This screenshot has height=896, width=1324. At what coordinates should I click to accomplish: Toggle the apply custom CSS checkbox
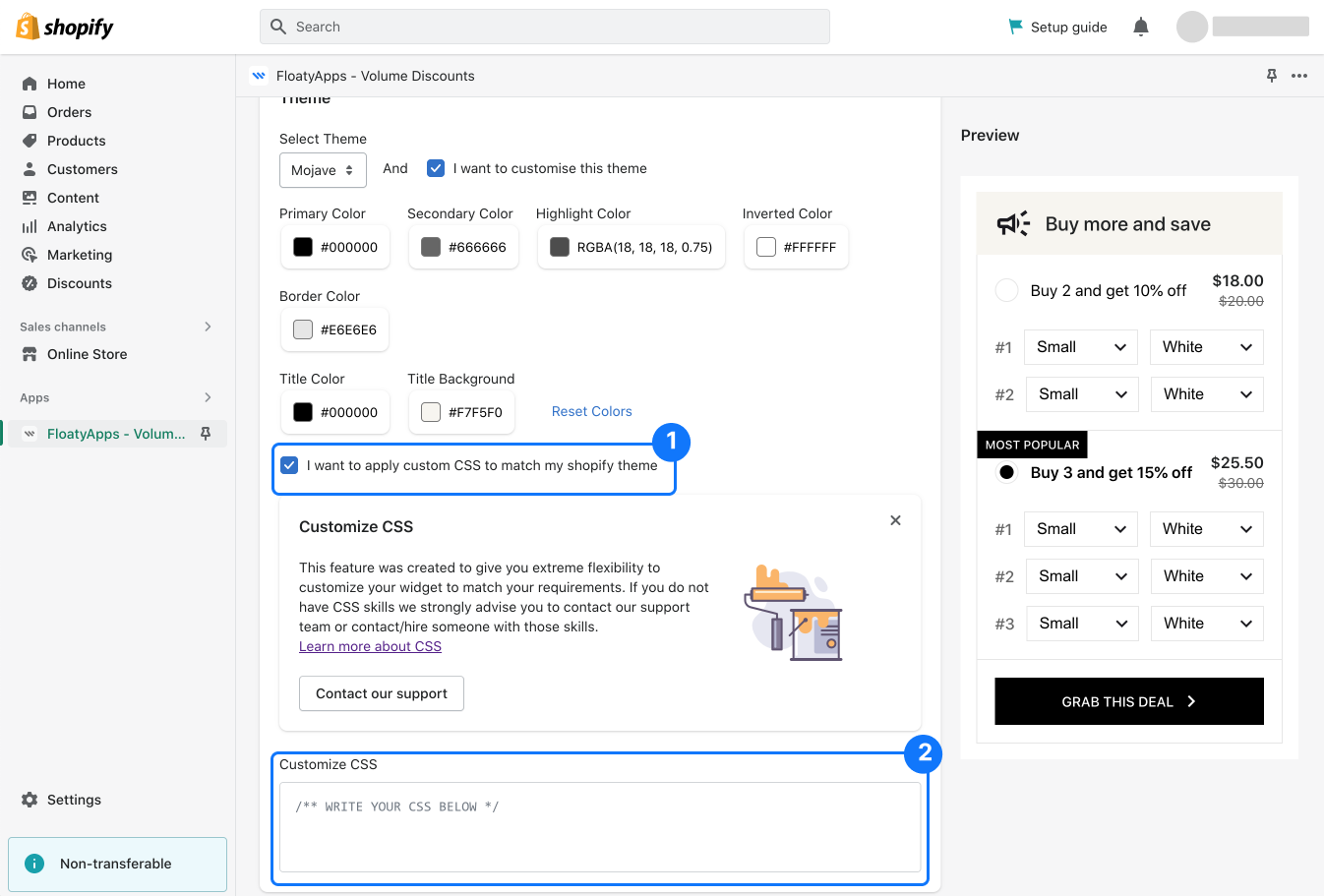pos(289,465)
